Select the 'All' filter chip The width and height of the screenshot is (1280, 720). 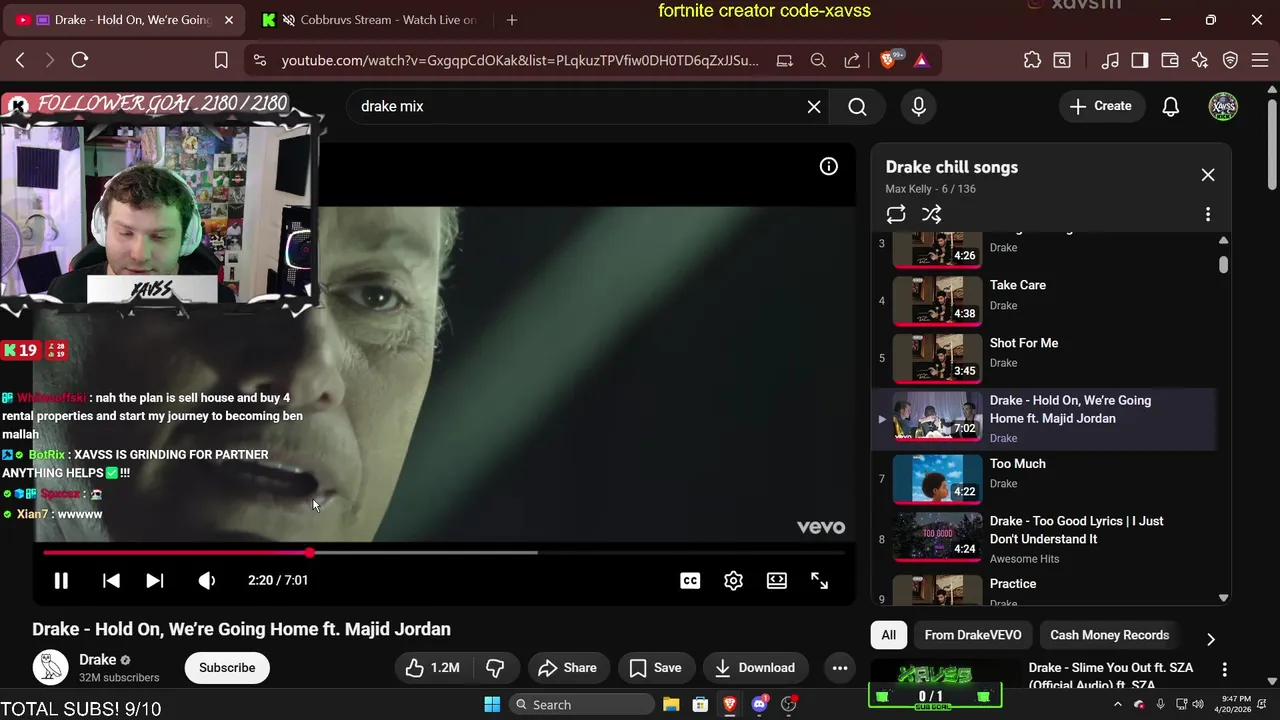pos(889,635)
